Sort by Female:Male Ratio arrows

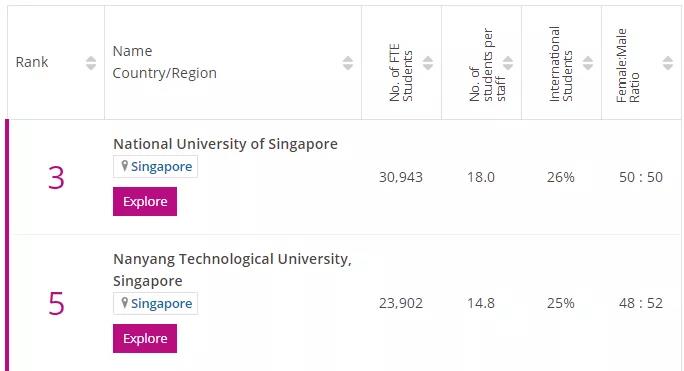pyautogui.click(x=668, y=63)
